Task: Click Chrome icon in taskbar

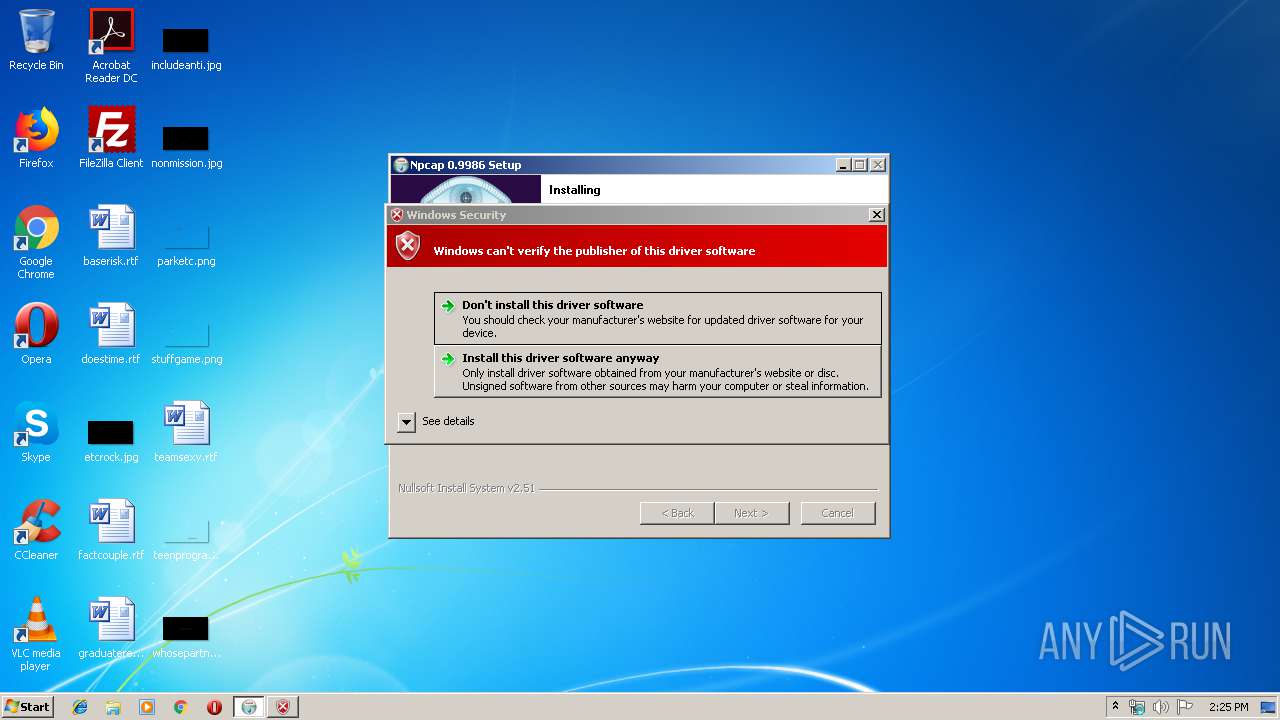Action: coord(181,707)
